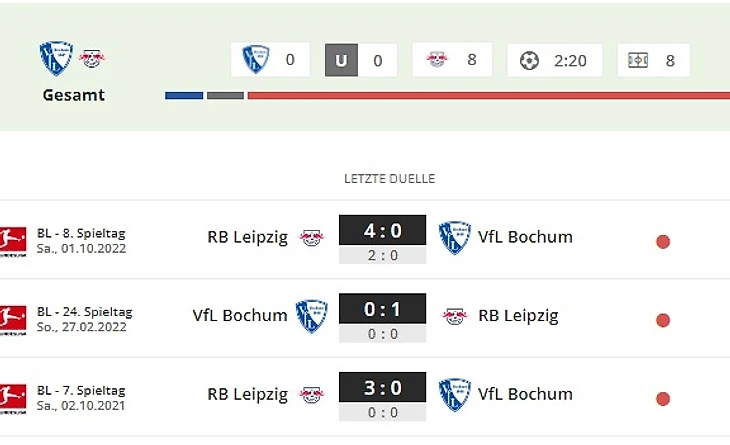730x445 pixels.
Task: Select the grey U draw badge
Action: pos(341,60)
